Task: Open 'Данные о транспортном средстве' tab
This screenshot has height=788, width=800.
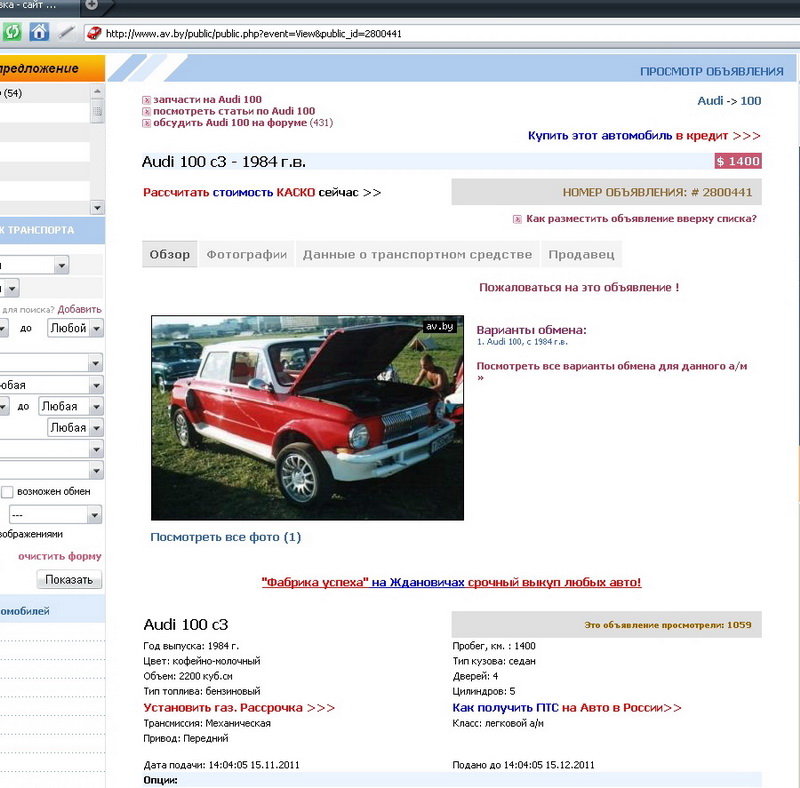Action: click(x=417, y=254)
